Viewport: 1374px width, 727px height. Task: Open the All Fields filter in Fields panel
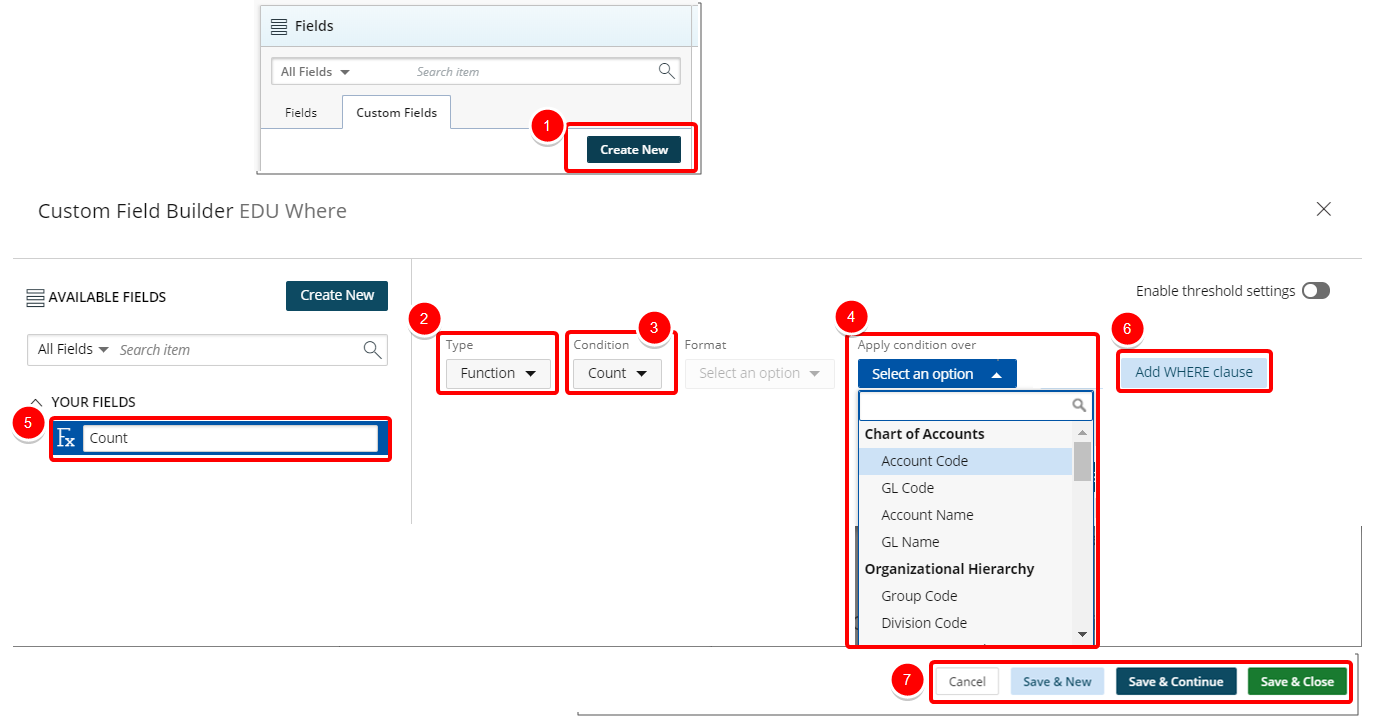tap(315, 72)
